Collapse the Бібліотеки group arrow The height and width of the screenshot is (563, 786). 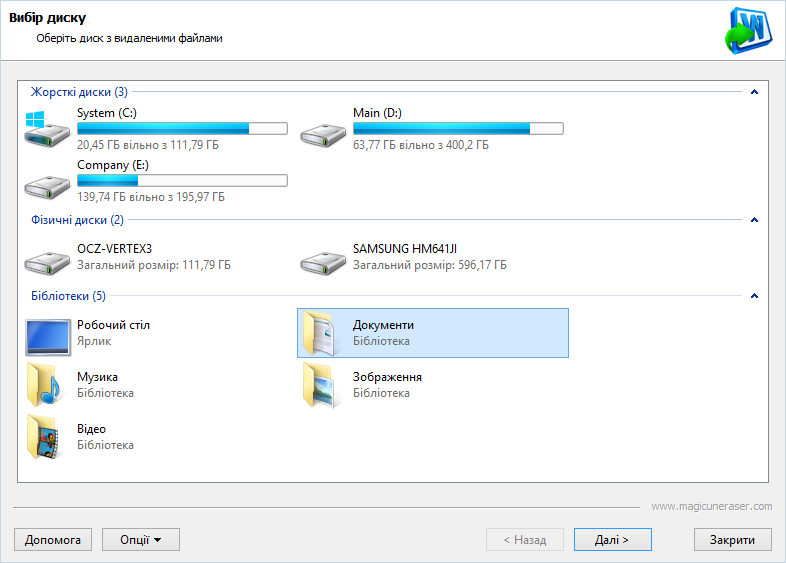click(754, 296)
